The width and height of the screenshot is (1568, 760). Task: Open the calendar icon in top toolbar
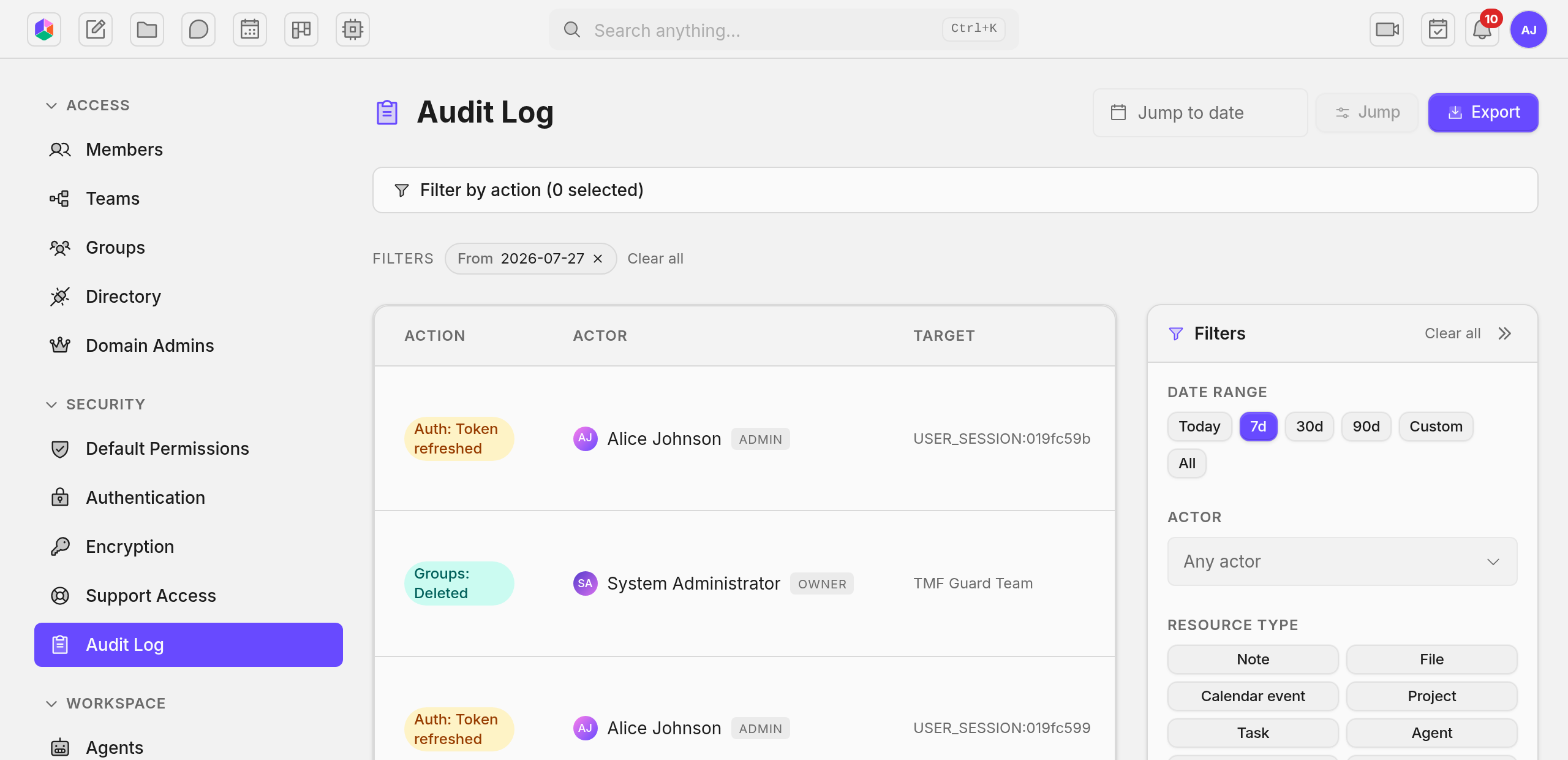point(250,29)
